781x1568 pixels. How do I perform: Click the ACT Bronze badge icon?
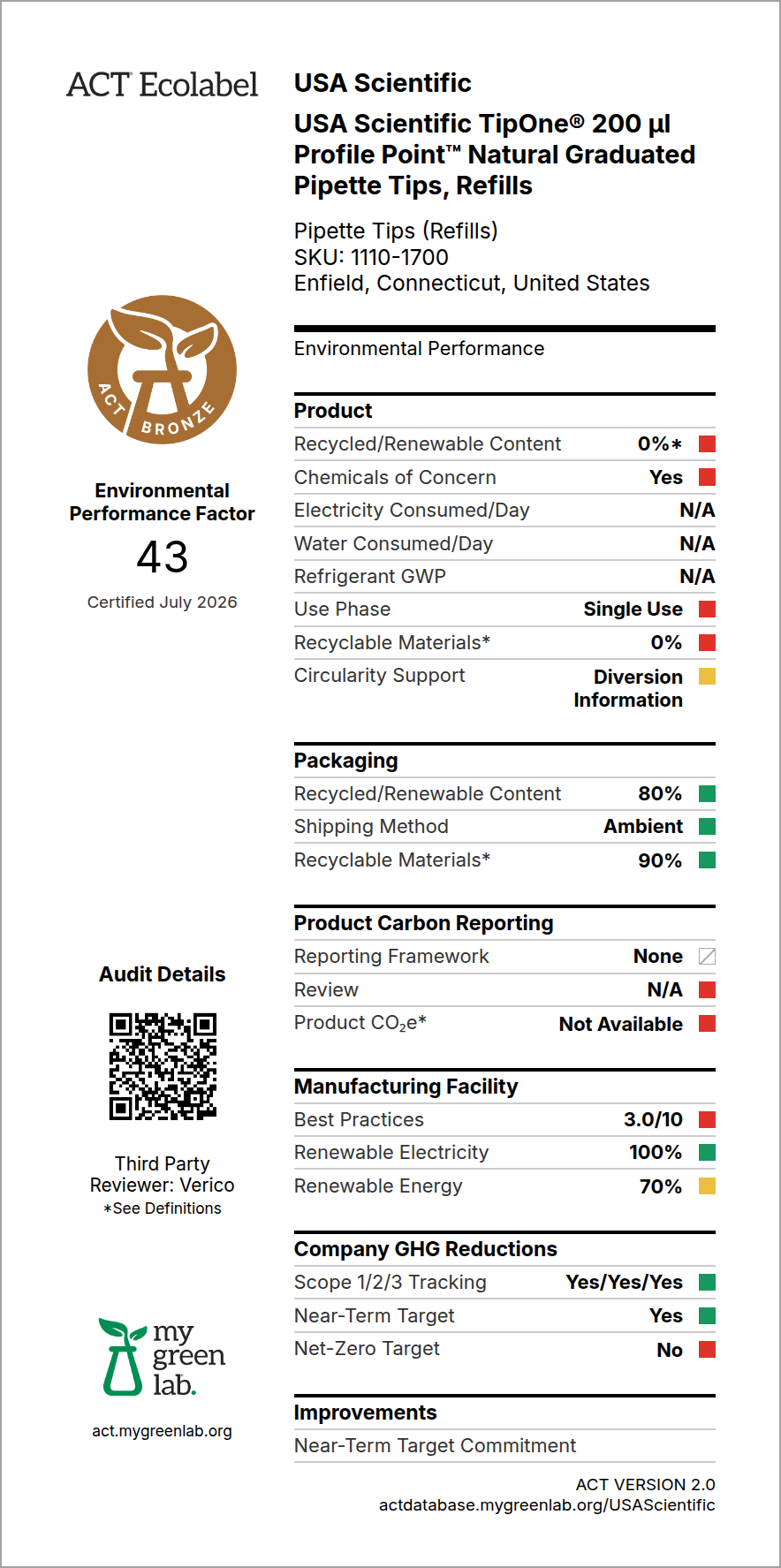point(163,369)
